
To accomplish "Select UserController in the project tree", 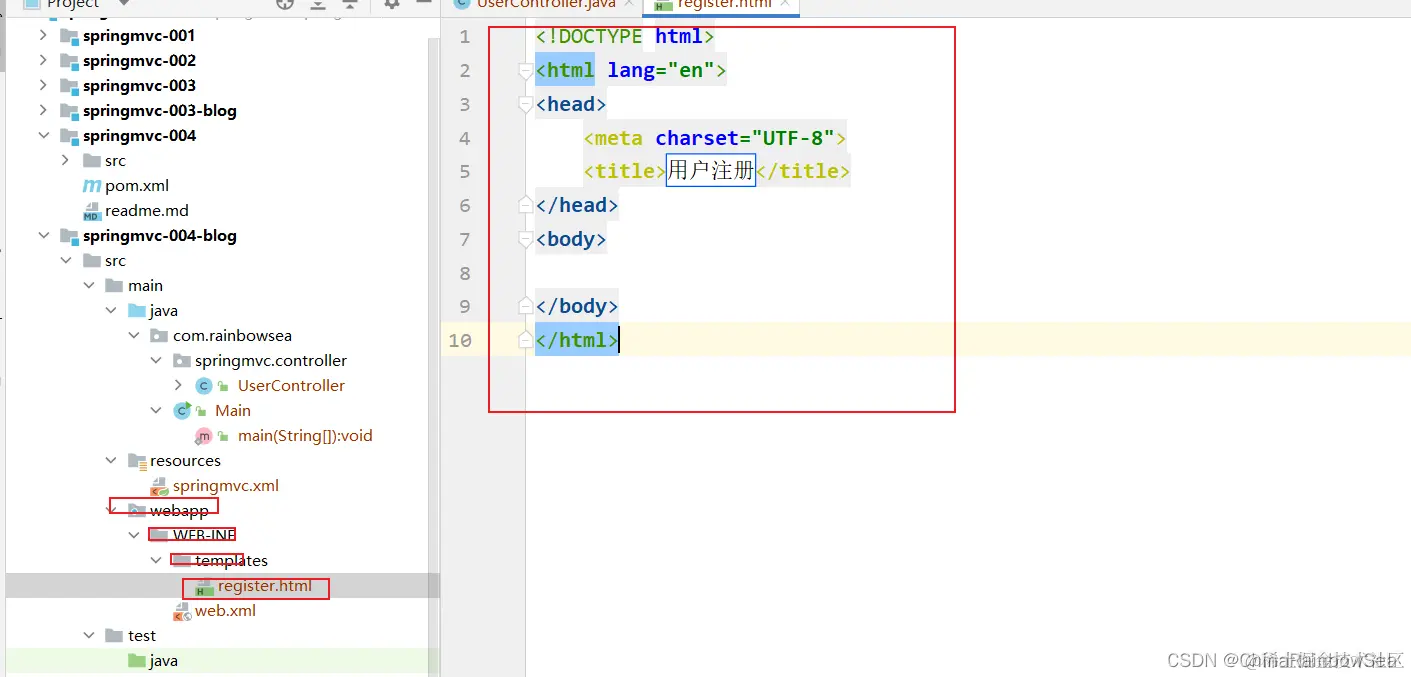I will click(x=291, y=385).
